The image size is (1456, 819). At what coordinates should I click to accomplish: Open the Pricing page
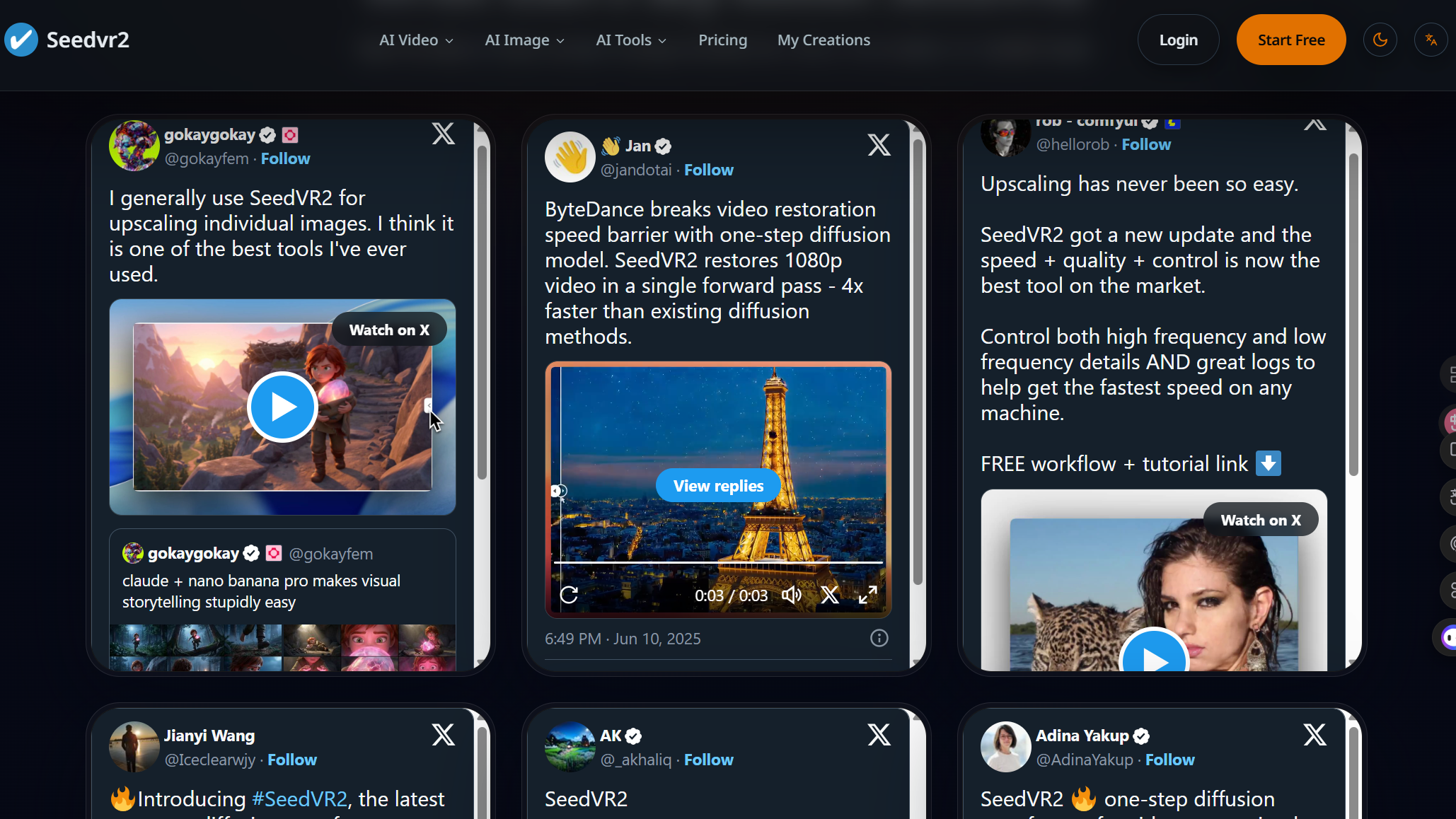coord(722,40)
